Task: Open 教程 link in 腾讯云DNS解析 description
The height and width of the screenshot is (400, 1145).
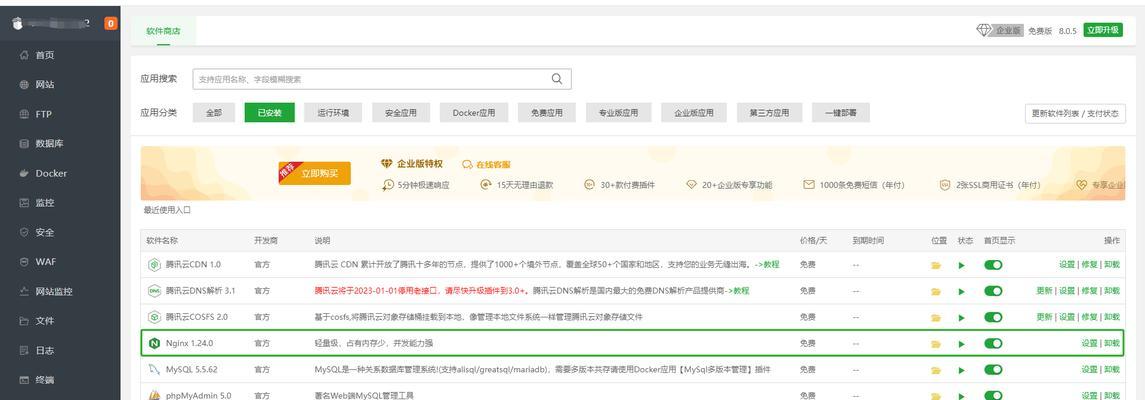Action: 736,291
